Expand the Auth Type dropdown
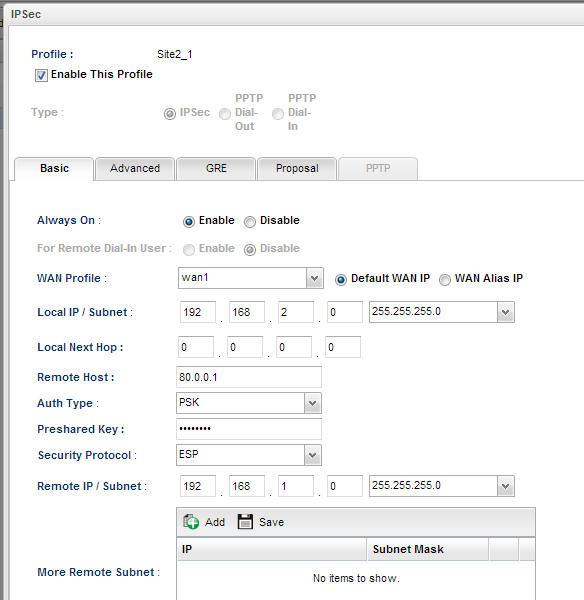Viewport: 584px width, 600px height. tap(313, 403)
